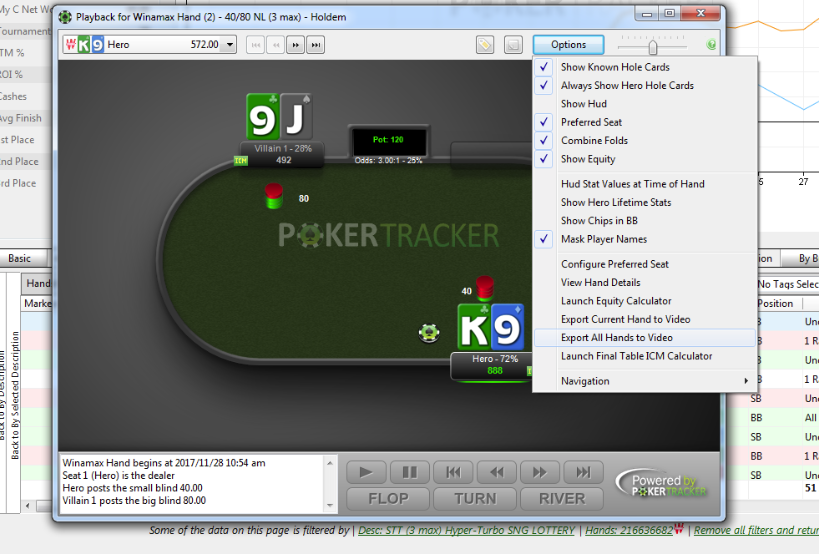Viewport: 819px width, 554px height.
Task: Skip to end of hand playback
Action: [x=583, y=473]
